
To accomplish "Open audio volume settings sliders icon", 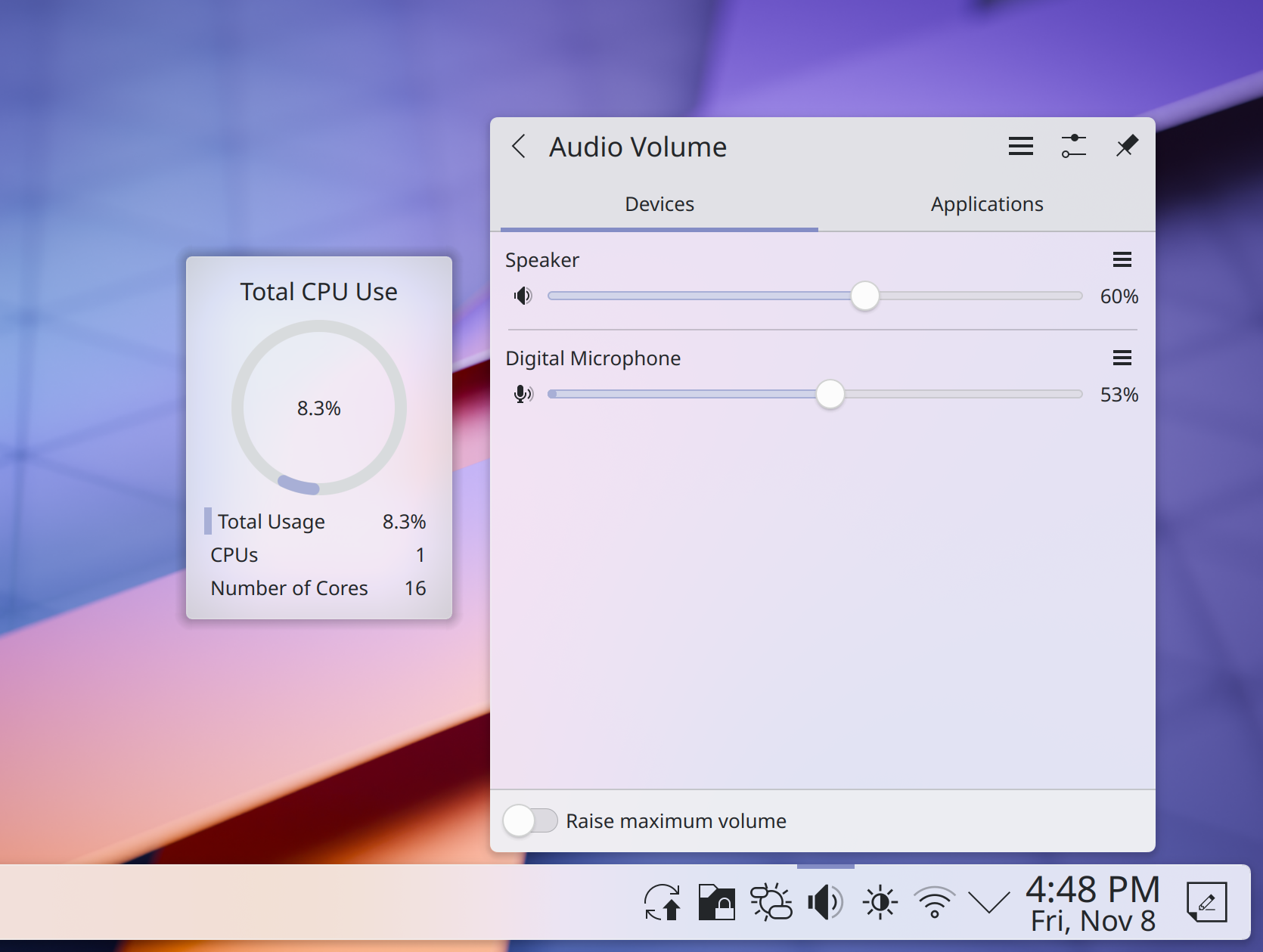I will [x=1074, y=146].
